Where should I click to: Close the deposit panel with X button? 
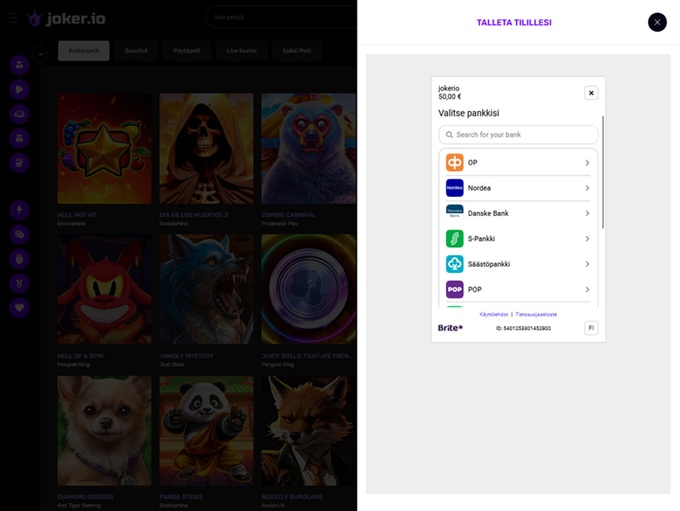tap(657, 22)
